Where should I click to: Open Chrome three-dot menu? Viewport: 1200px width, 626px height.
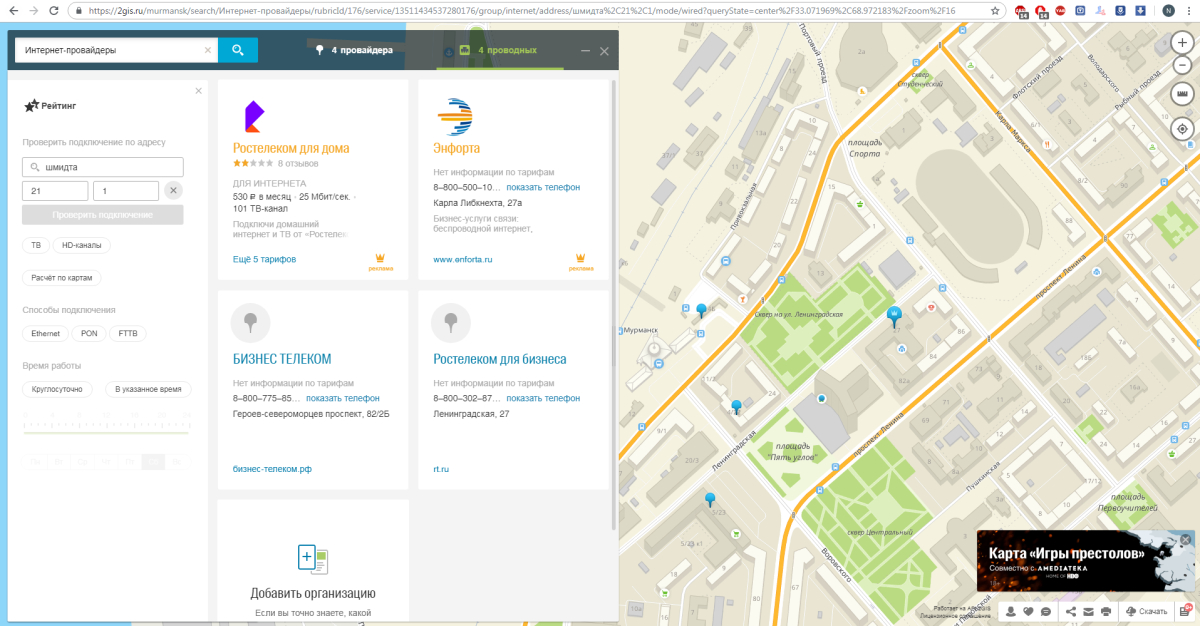[x=1190, y=11]
